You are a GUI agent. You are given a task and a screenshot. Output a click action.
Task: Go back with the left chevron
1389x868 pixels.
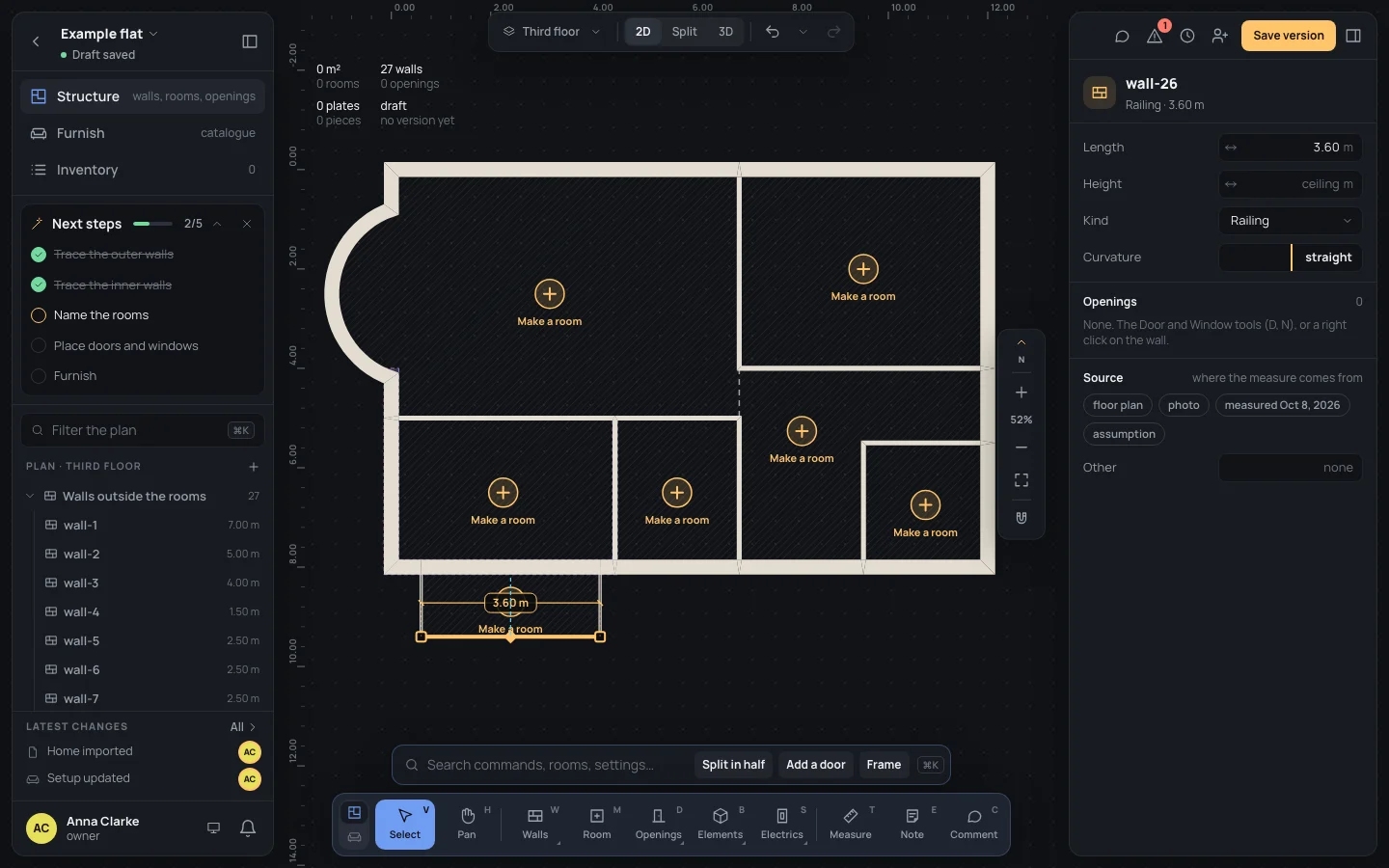tap(37, 41)
